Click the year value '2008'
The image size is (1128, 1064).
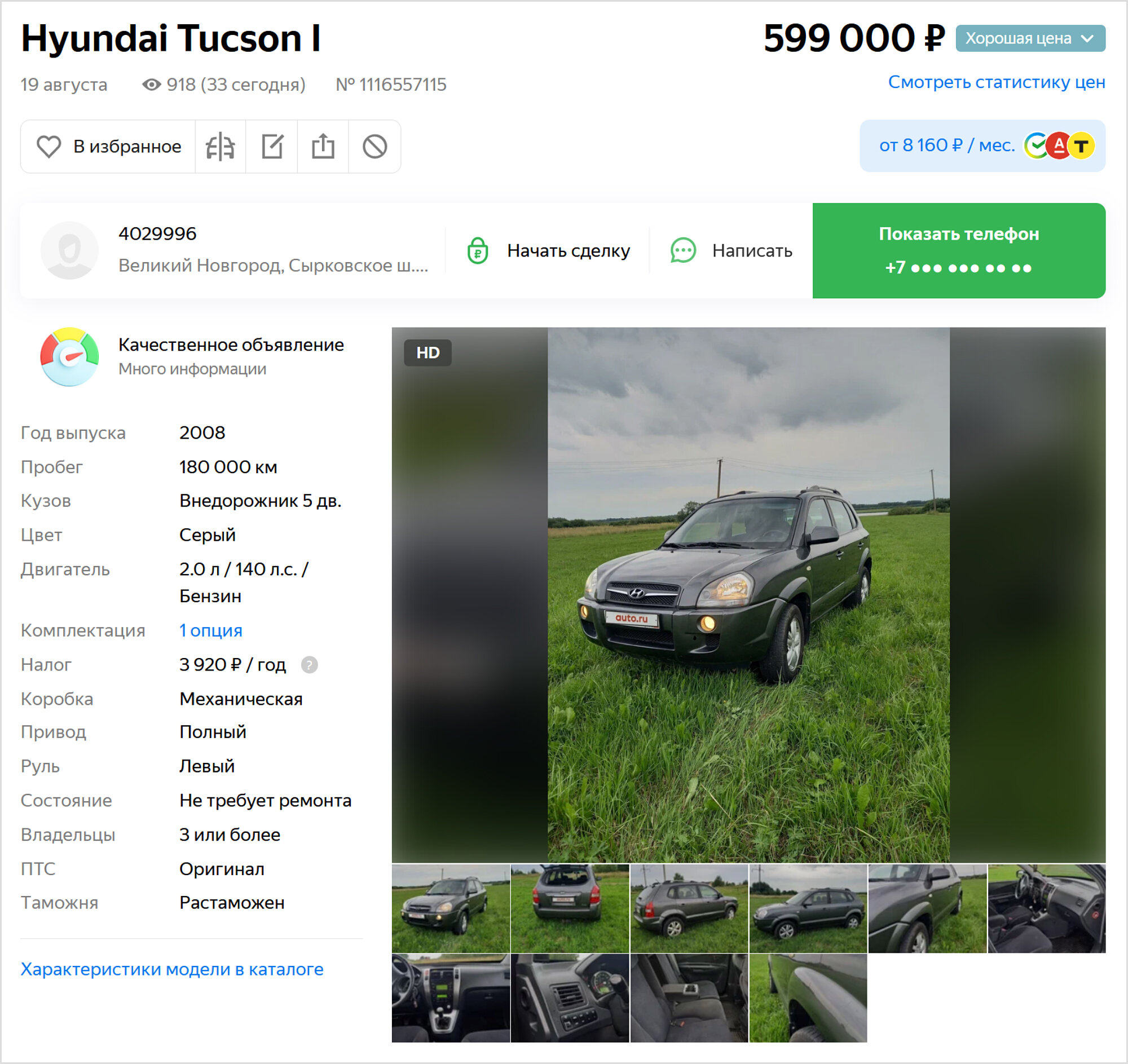[x=202, y=433]
